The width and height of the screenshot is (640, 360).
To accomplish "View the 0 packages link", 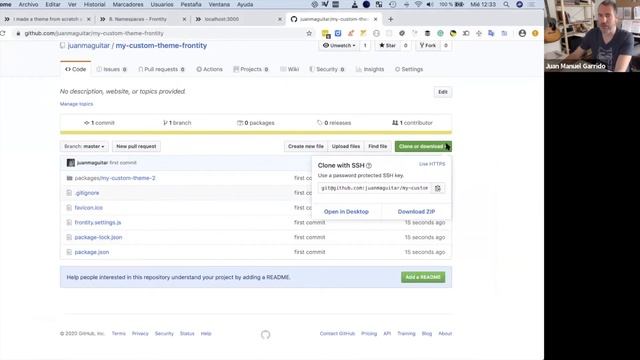I will (x=256, y=123).
